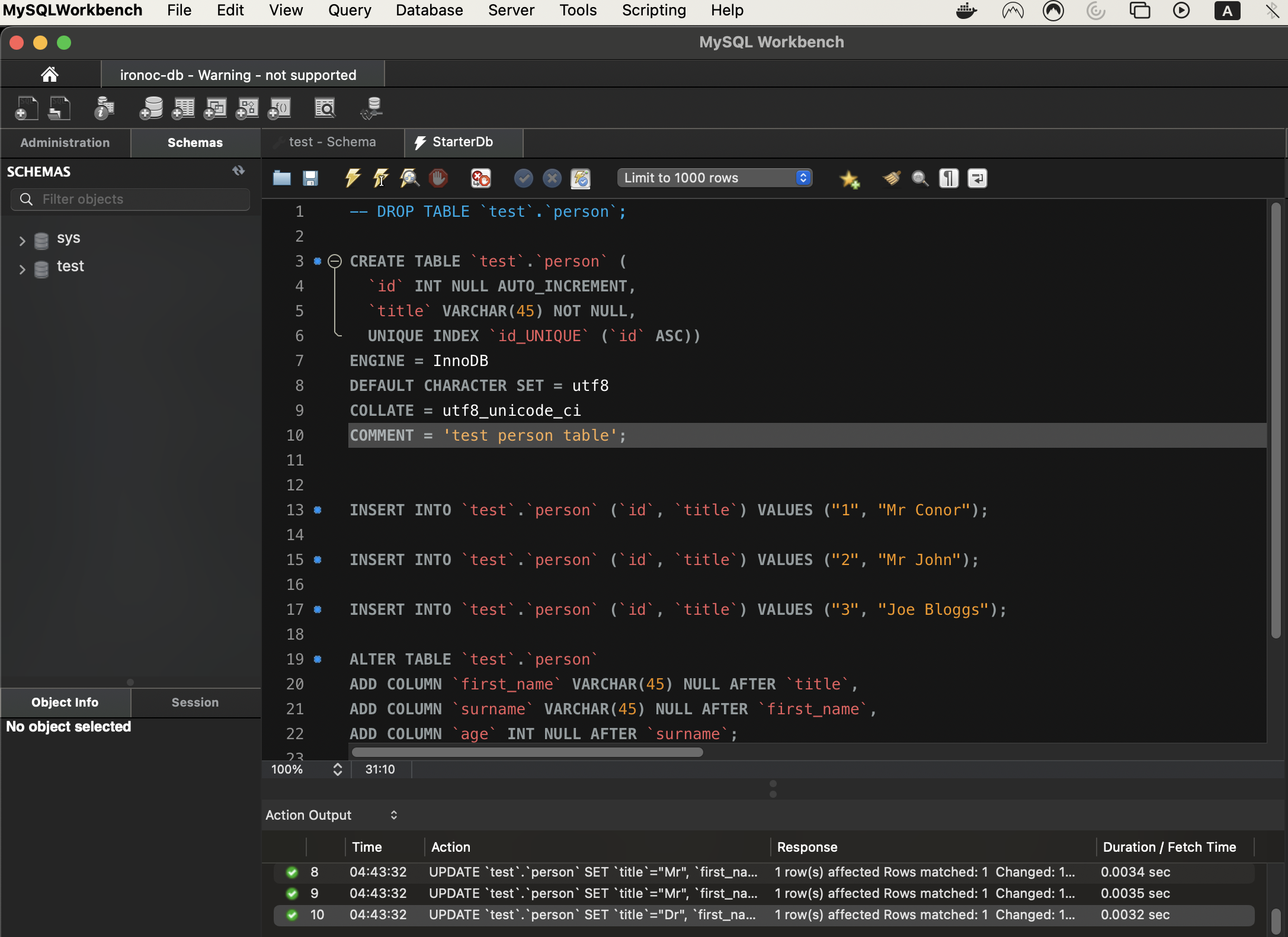
Task: Save script using the floppy disk icon
Action: pyautogui.click(x=310, y=178)
